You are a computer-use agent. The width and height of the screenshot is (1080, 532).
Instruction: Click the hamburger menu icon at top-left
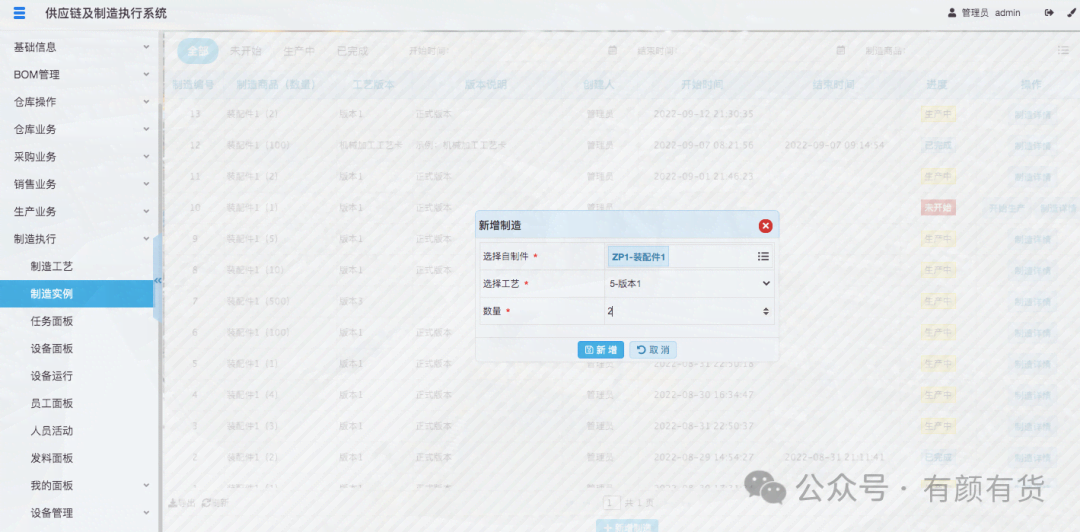pos(19,13)
